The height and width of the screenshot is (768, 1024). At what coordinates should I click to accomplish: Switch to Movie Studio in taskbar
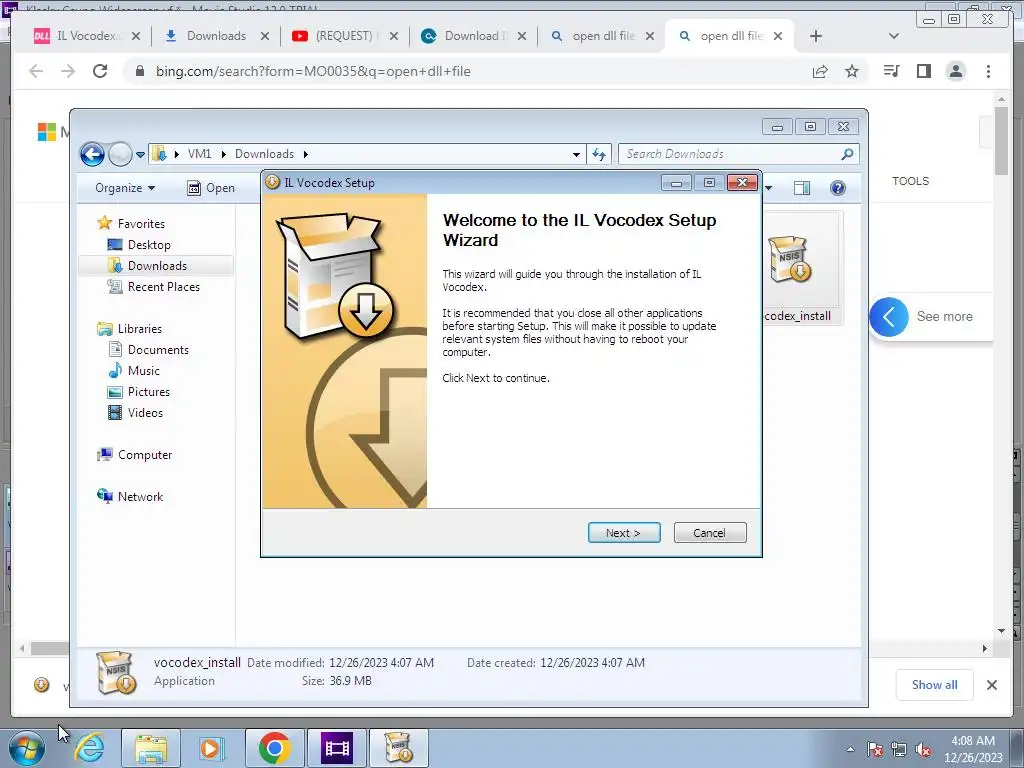[x=337, y=748]
